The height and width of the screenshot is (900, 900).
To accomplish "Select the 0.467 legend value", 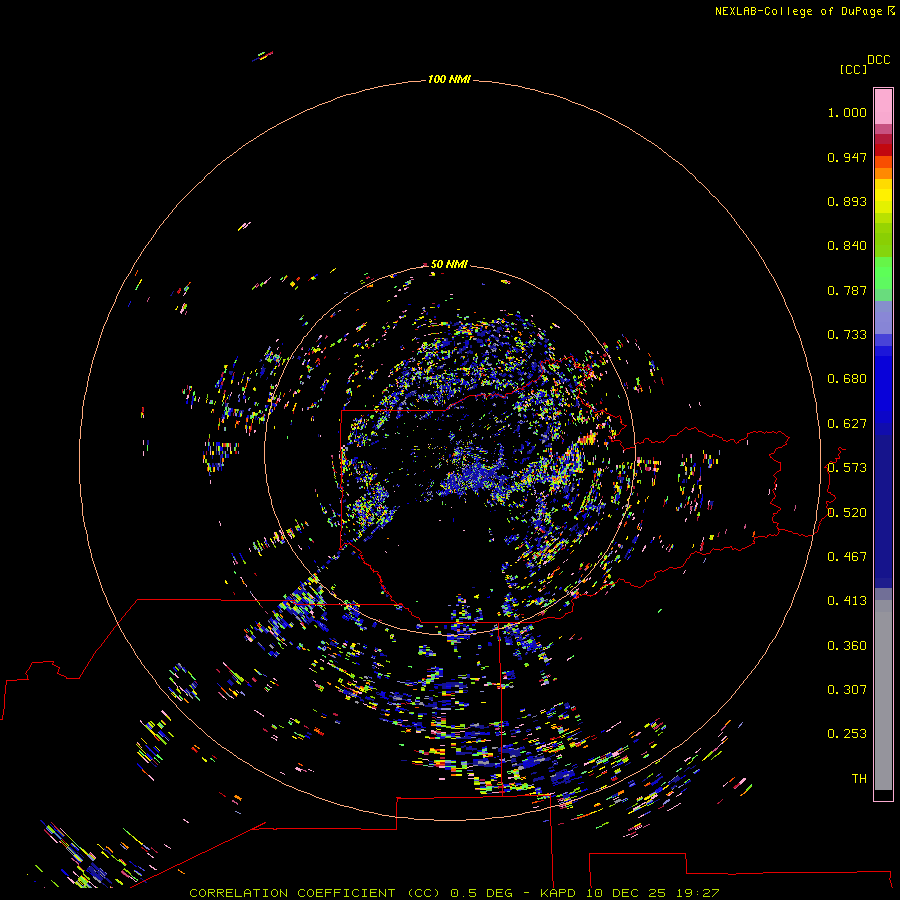I will 847,557.
